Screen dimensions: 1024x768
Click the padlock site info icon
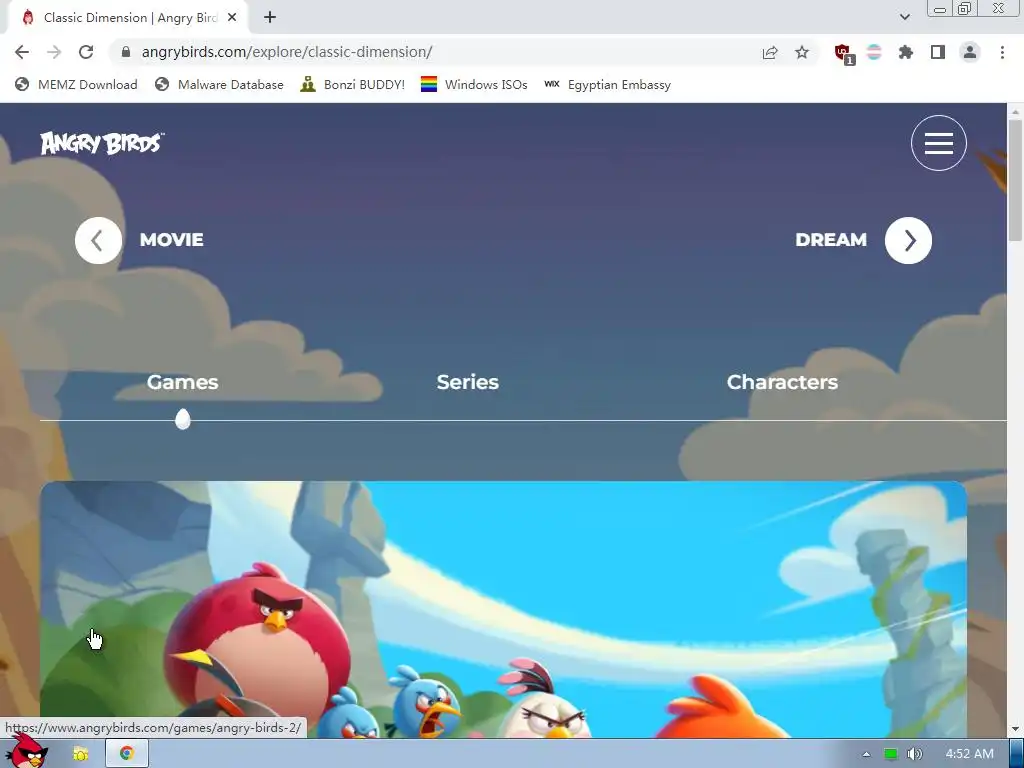(x=126, y=52)
